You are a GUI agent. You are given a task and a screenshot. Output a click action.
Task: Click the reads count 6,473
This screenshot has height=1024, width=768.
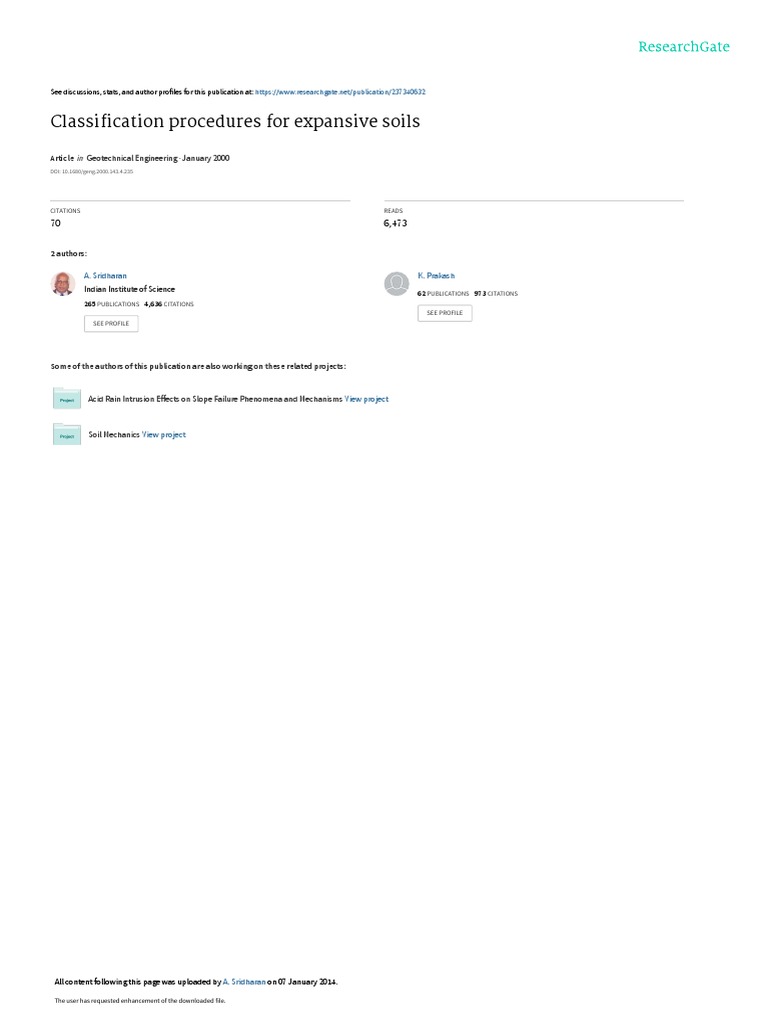395,223
